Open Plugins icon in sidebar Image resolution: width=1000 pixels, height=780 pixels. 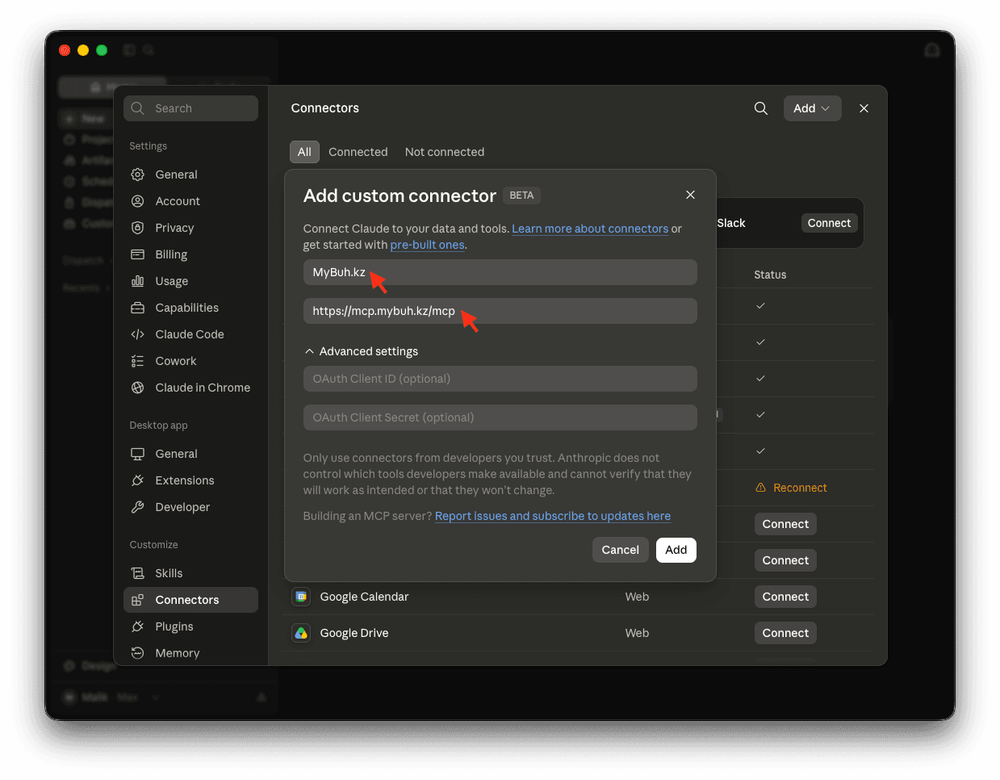tap(137, 626)
